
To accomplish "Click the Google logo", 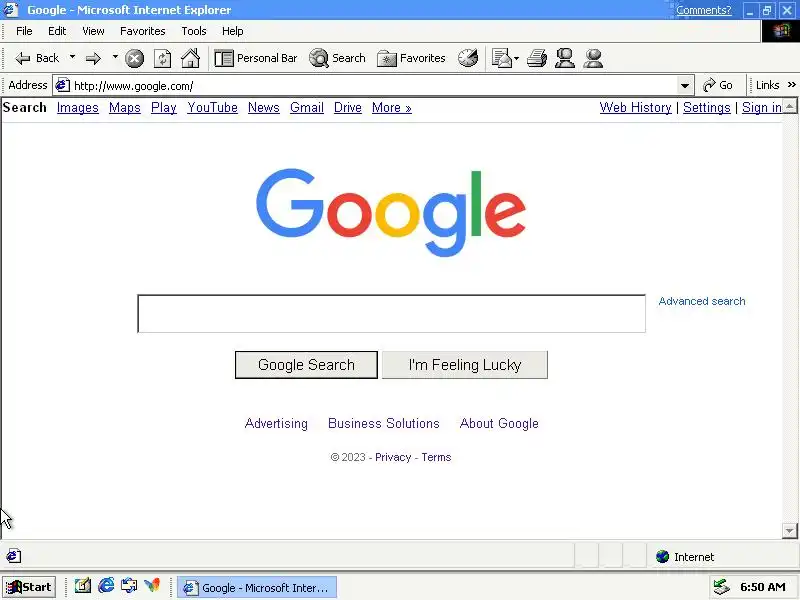I will pos(391,212).
